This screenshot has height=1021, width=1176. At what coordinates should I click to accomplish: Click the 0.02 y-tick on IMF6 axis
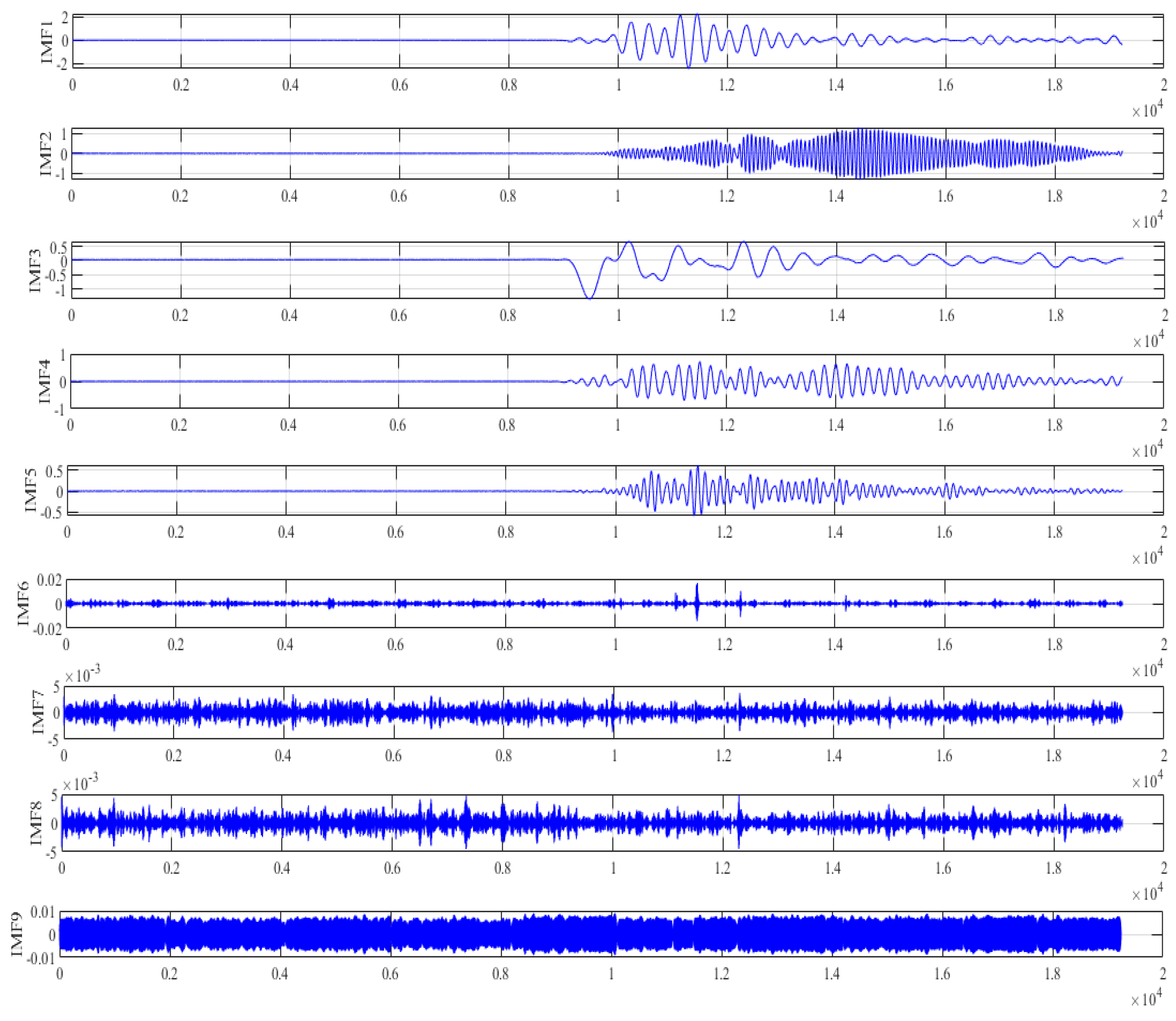49,581
